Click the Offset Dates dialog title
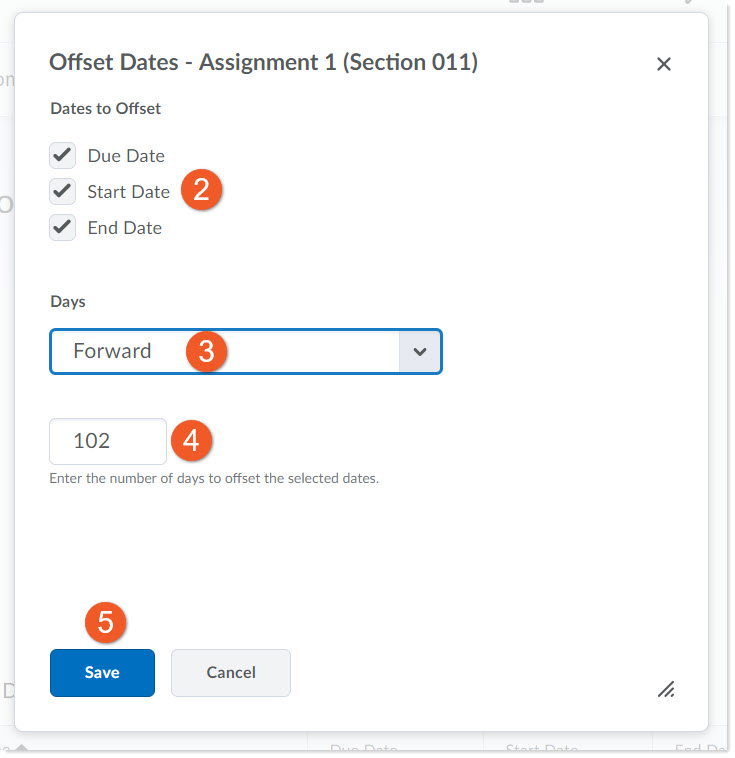This screenshot has height=758, width=735. pos(263,63)
